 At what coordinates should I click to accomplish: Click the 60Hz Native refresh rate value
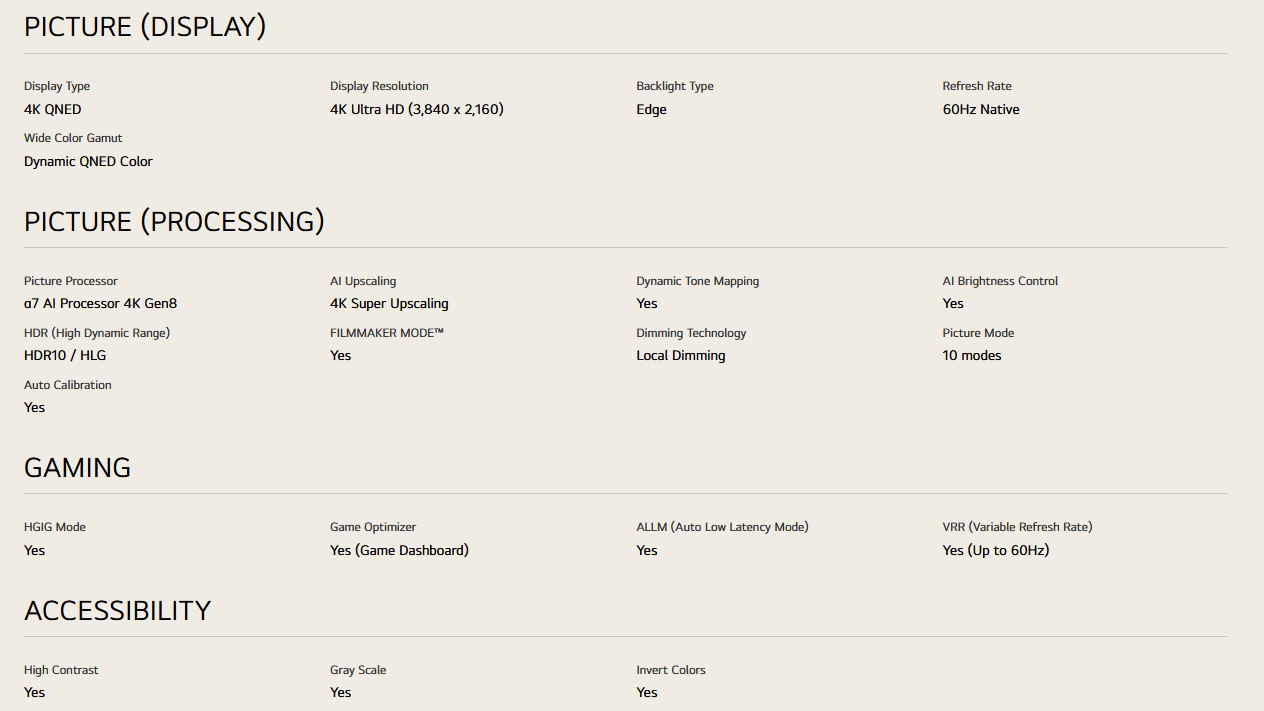pos(980,109)
